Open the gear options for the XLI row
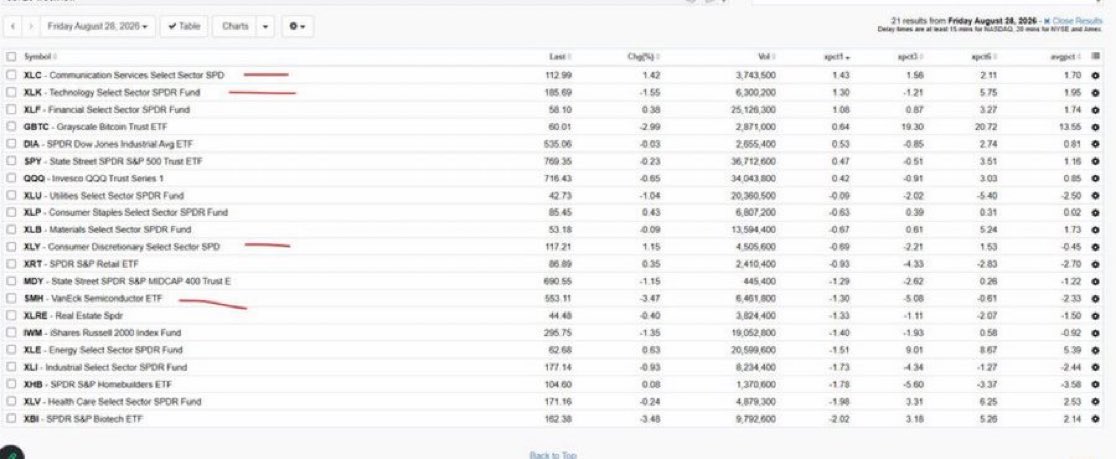Image resolution: width=1116 pixels, height=459 pixels. point(1095,367)
